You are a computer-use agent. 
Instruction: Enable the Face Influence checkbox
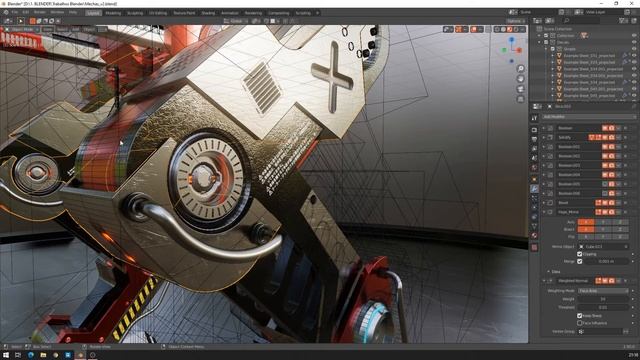580,323
